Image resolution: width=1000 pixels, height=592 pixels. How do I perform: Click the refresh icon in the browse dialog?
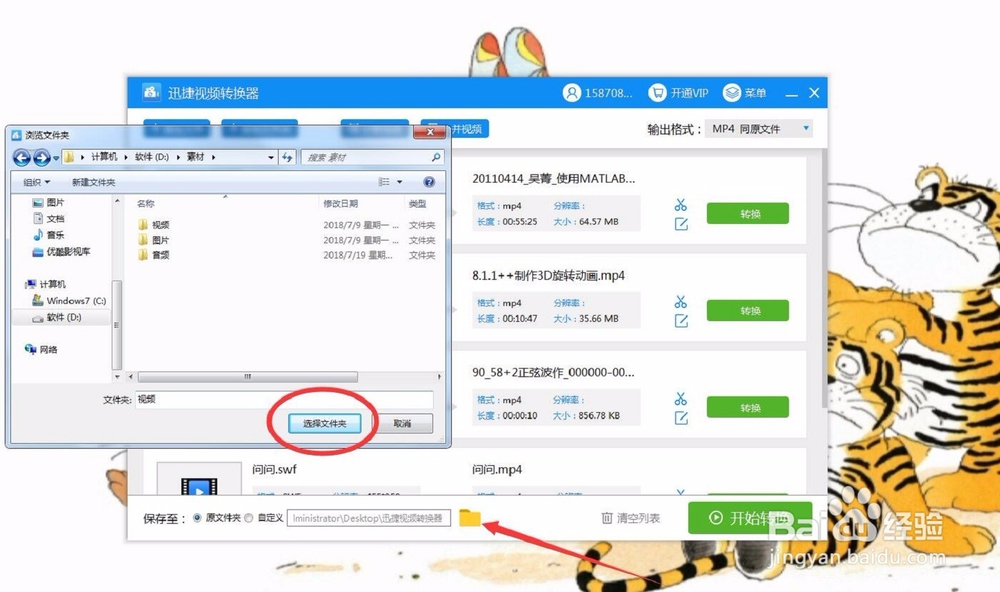pyautogui.click(x=288, y=157)
